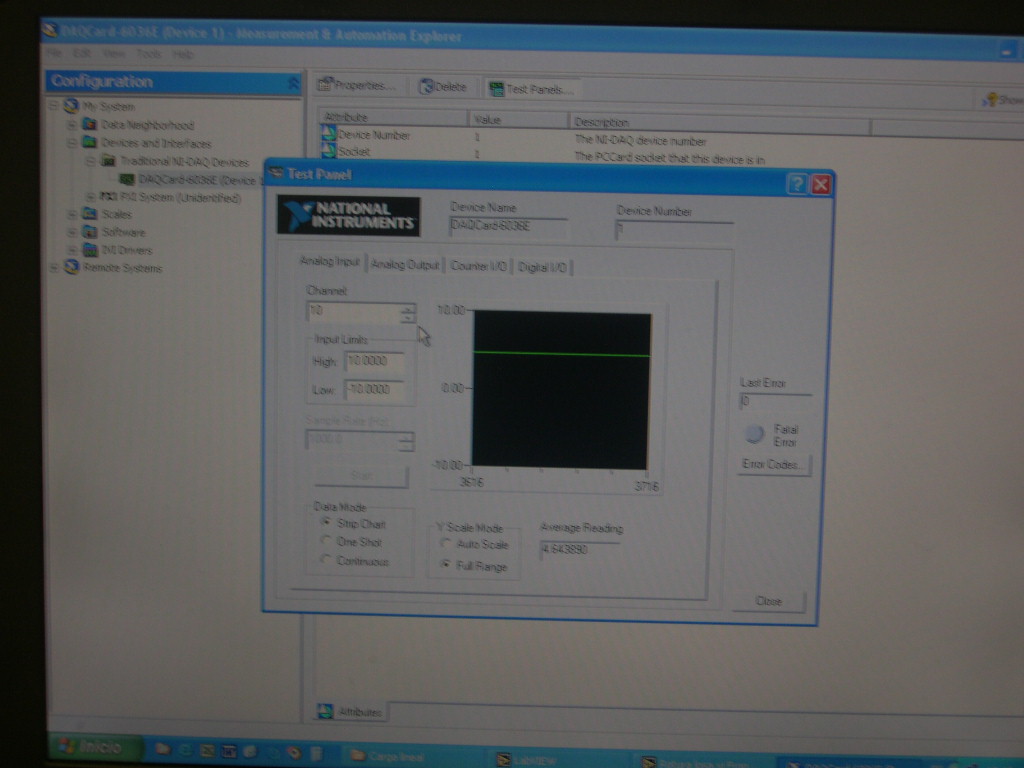Image resolution: width=1024 pixels, height=768 pixels.
Task: Collapse the Traditional NI-DAQ Devices node
Action: pos(91,161)
